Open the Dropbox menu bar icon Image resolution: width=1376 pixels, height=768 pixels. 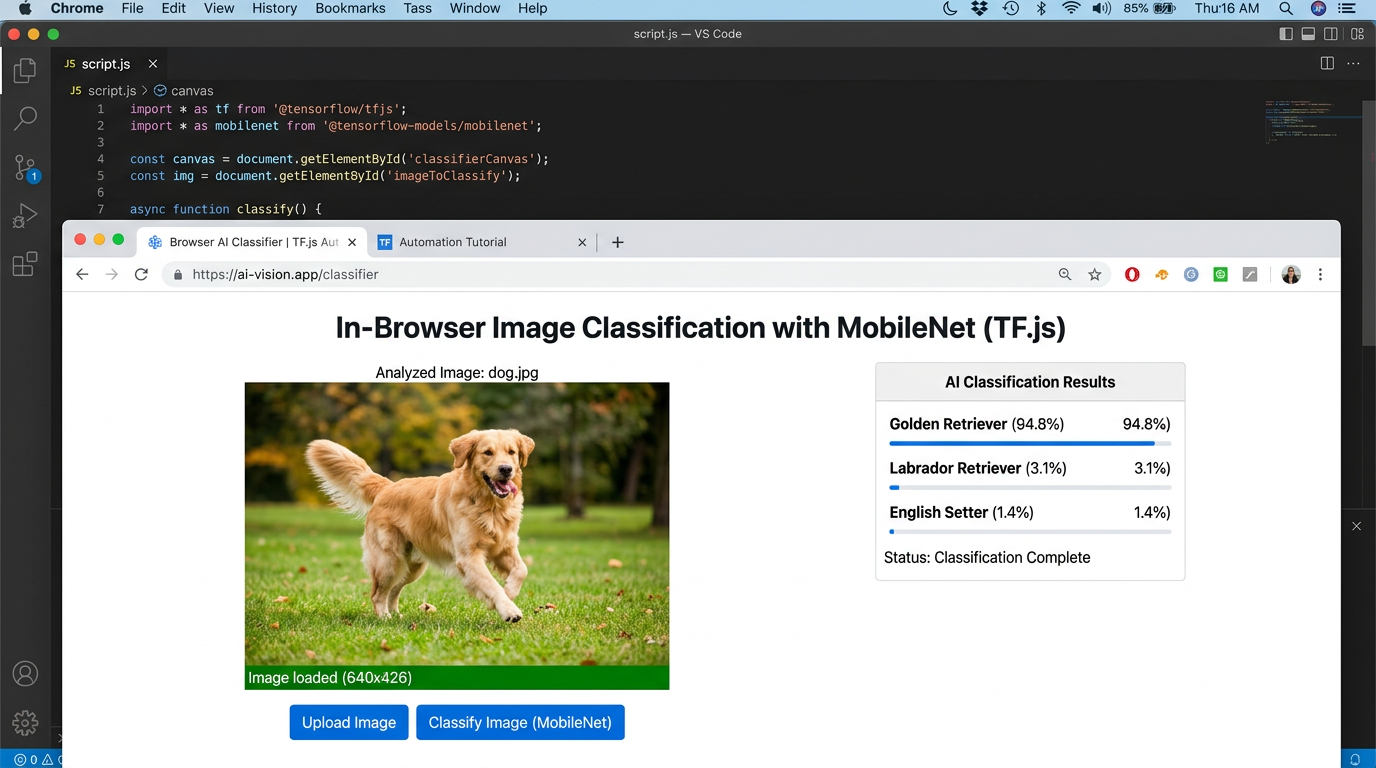click(980, 8)
